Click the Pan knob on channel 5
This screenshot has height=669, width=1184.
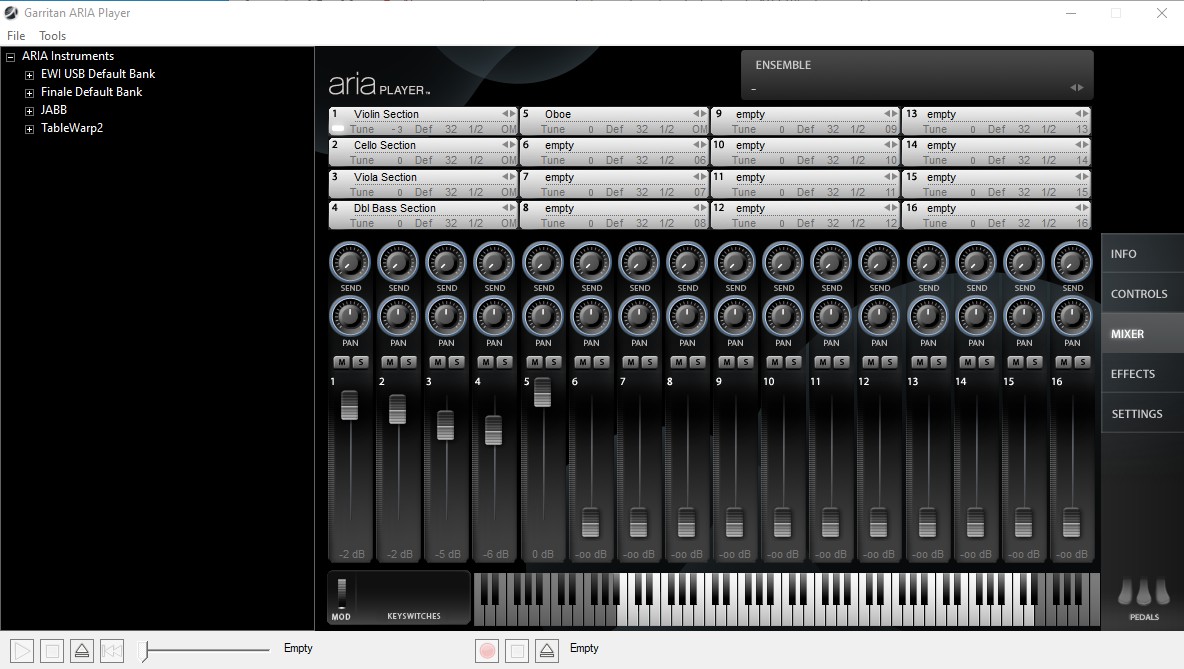pos(543,317)
